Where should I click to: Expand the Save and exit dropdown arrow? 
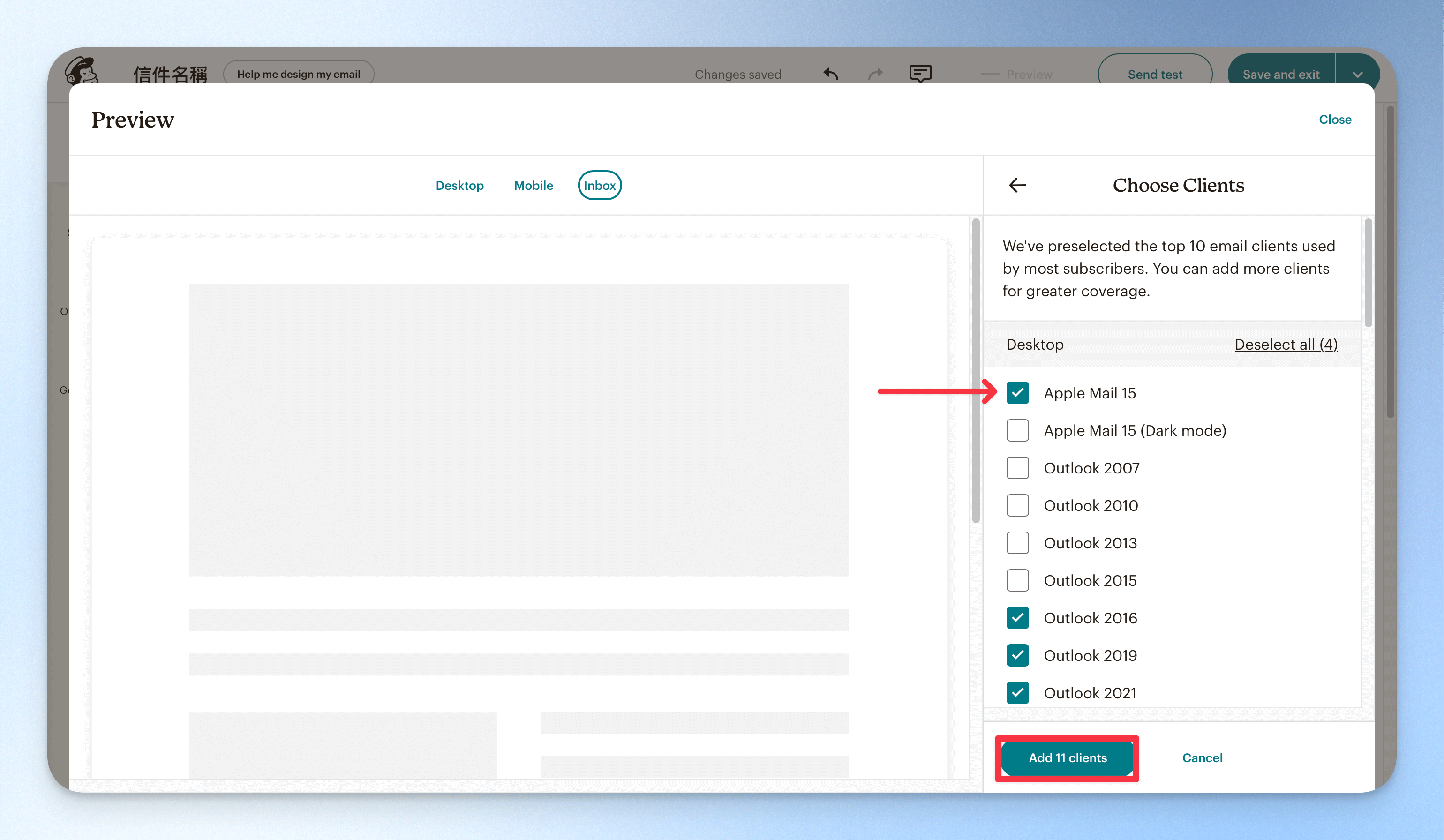click(x=1357, y=75)
